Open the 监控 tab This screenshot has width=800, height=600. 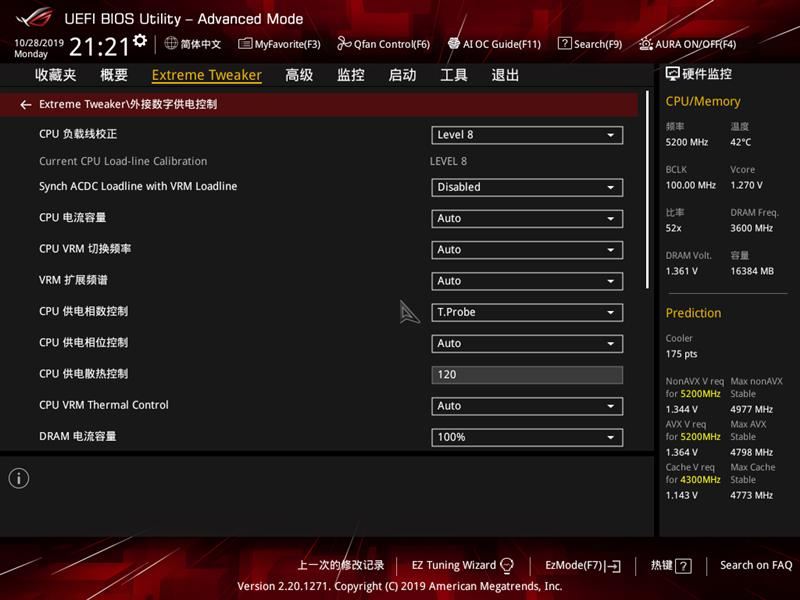(351, 75)
